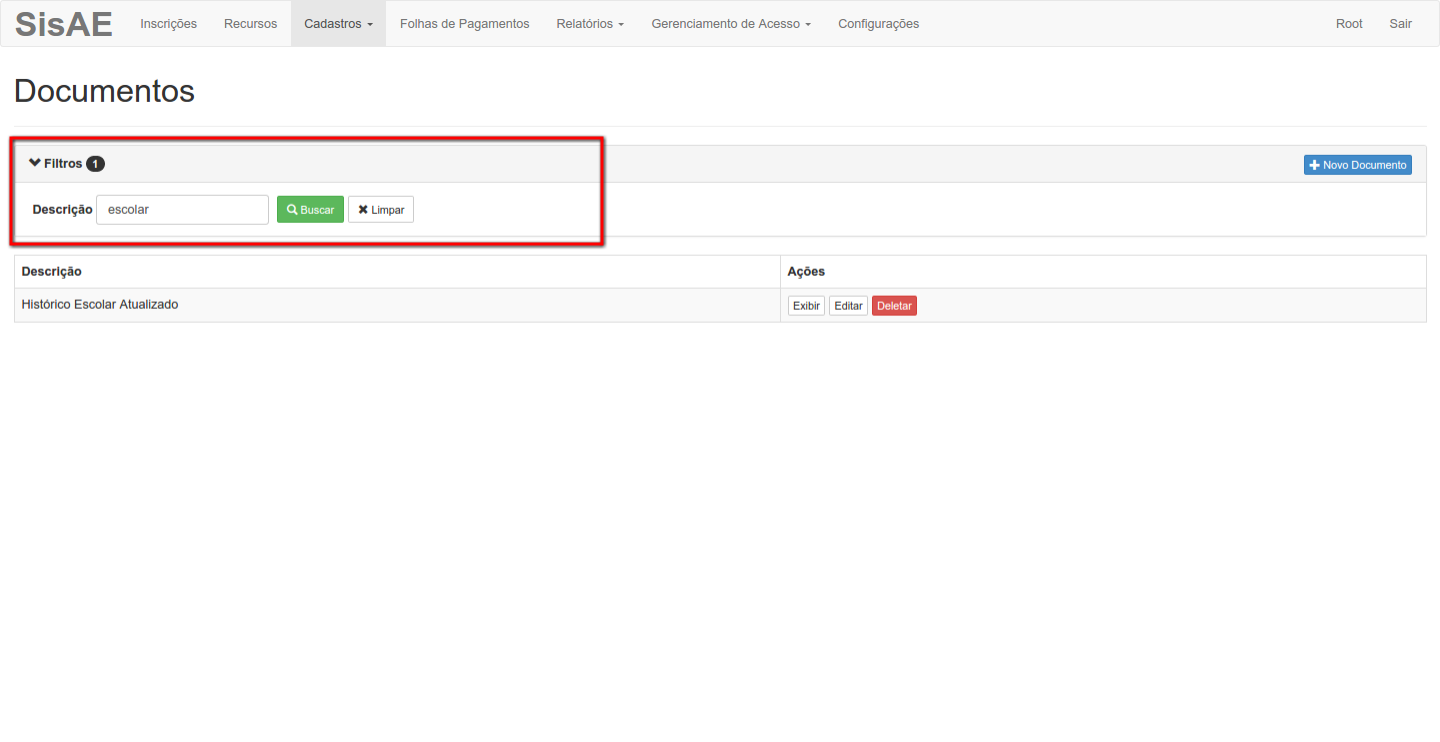The image size is (1440, 742).
Task: Click the Root user link
Action: 1349,23
